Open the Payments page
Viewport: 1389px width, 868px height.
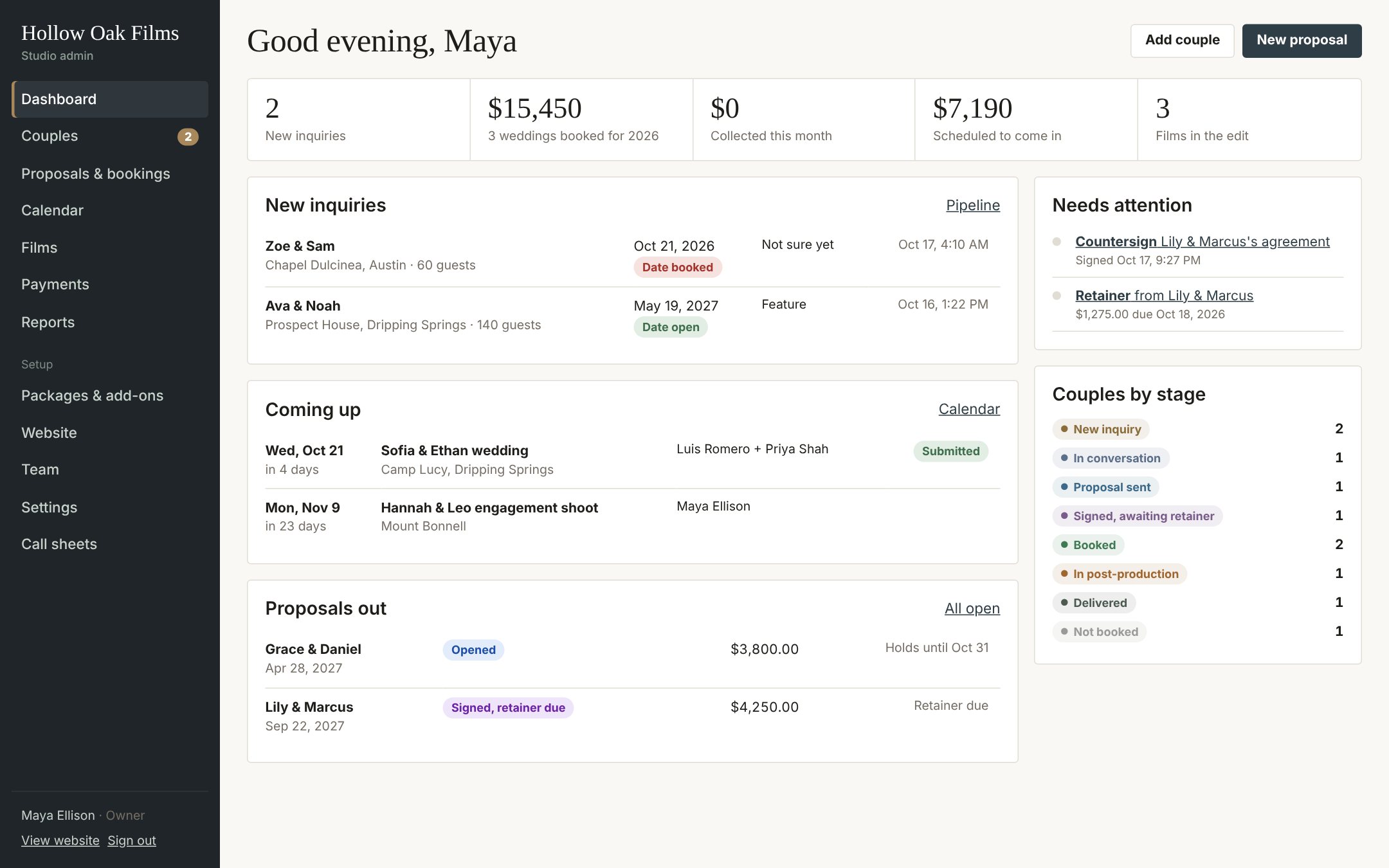click(x=110, y=284)
